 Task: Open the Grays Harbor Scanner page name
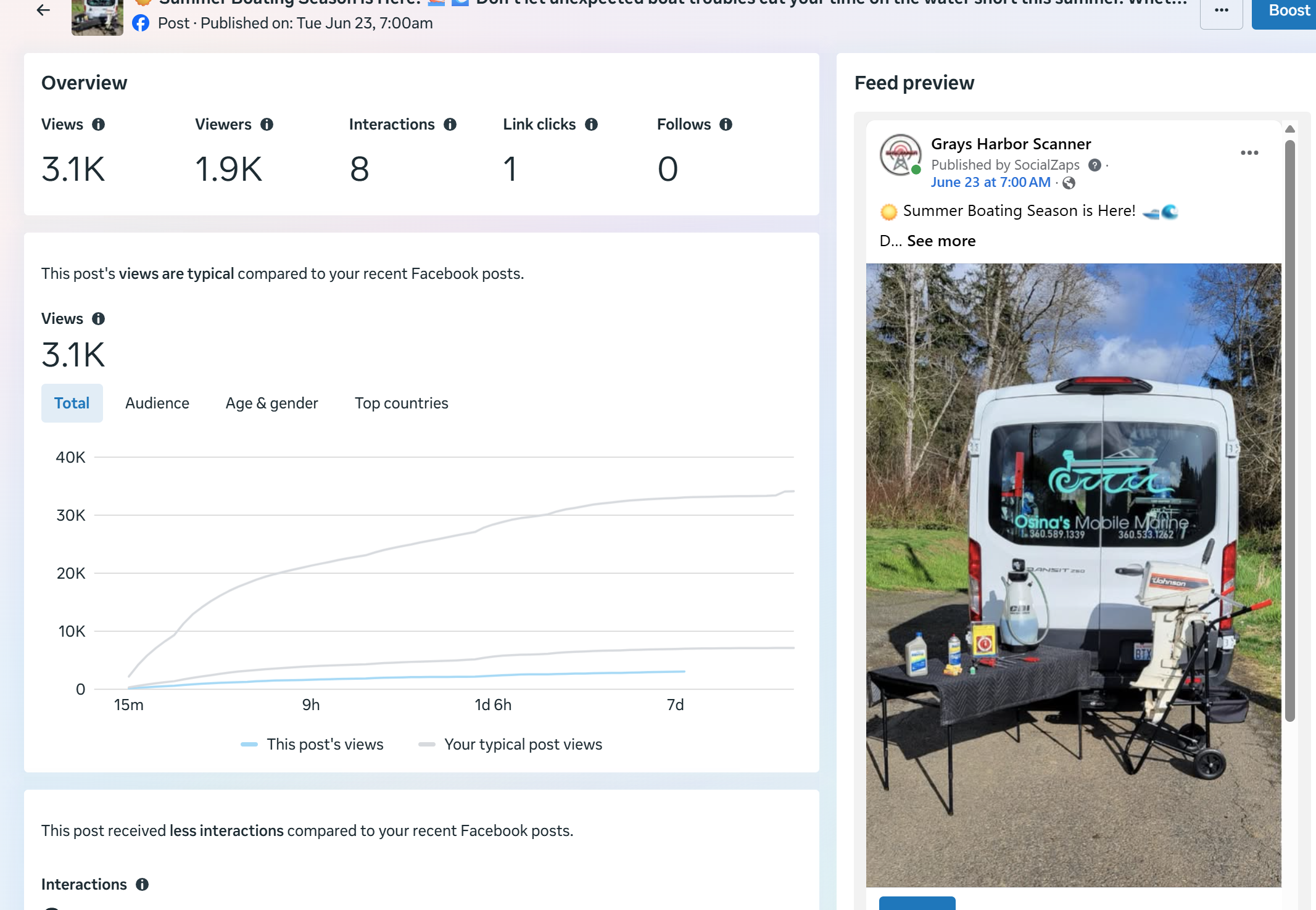pos(1011,144)
